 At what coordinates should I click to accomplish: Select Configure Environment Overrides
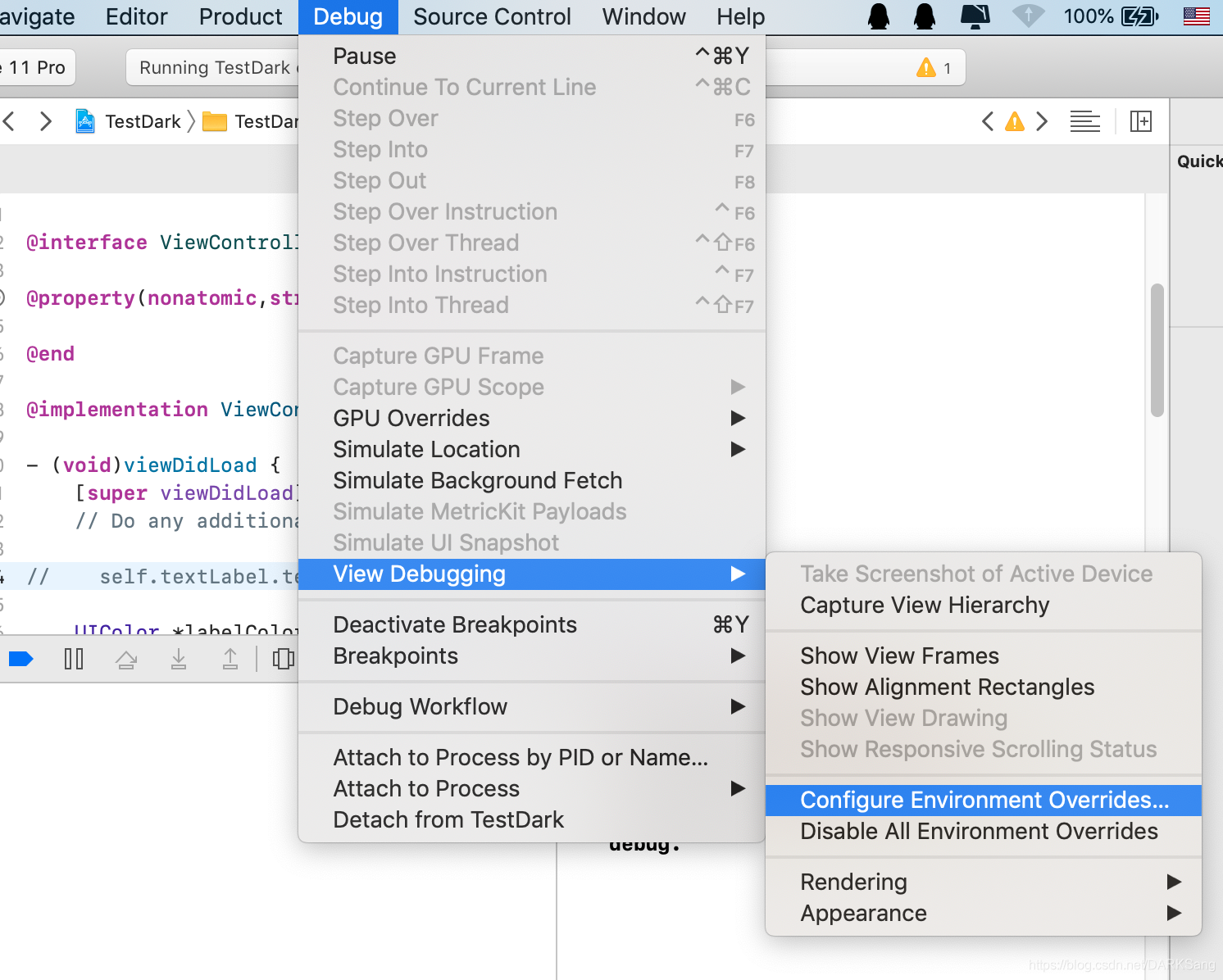(984, 800)
